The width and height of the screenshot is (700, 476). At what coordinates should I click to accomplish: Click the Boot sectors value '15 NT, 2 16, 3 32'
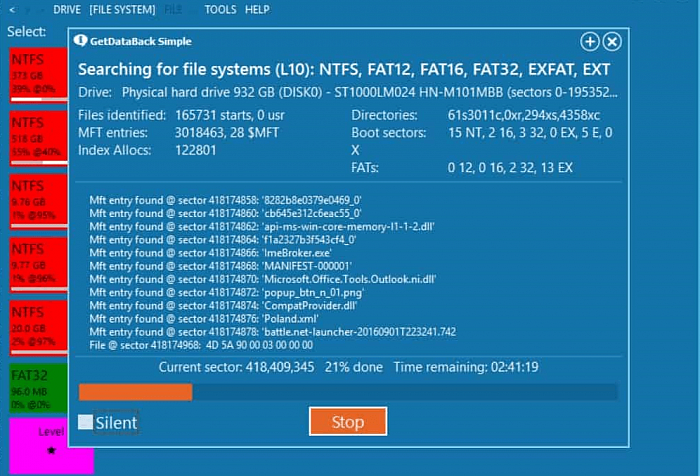click(530, 133)
